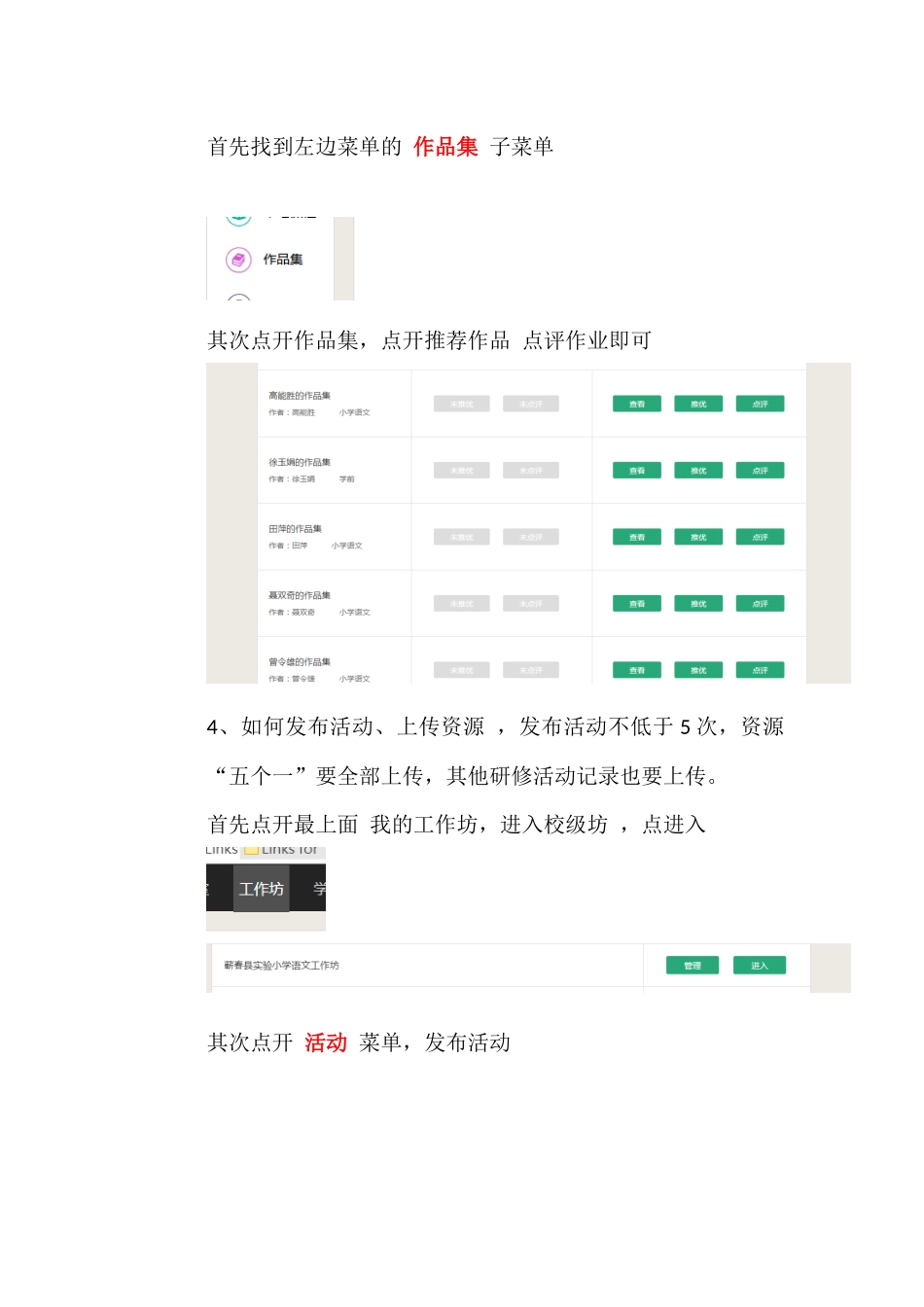This screenshot has height=1307, width=924.
Task: Select the title 高能胜的作品集
Action: tap(300, 396)
